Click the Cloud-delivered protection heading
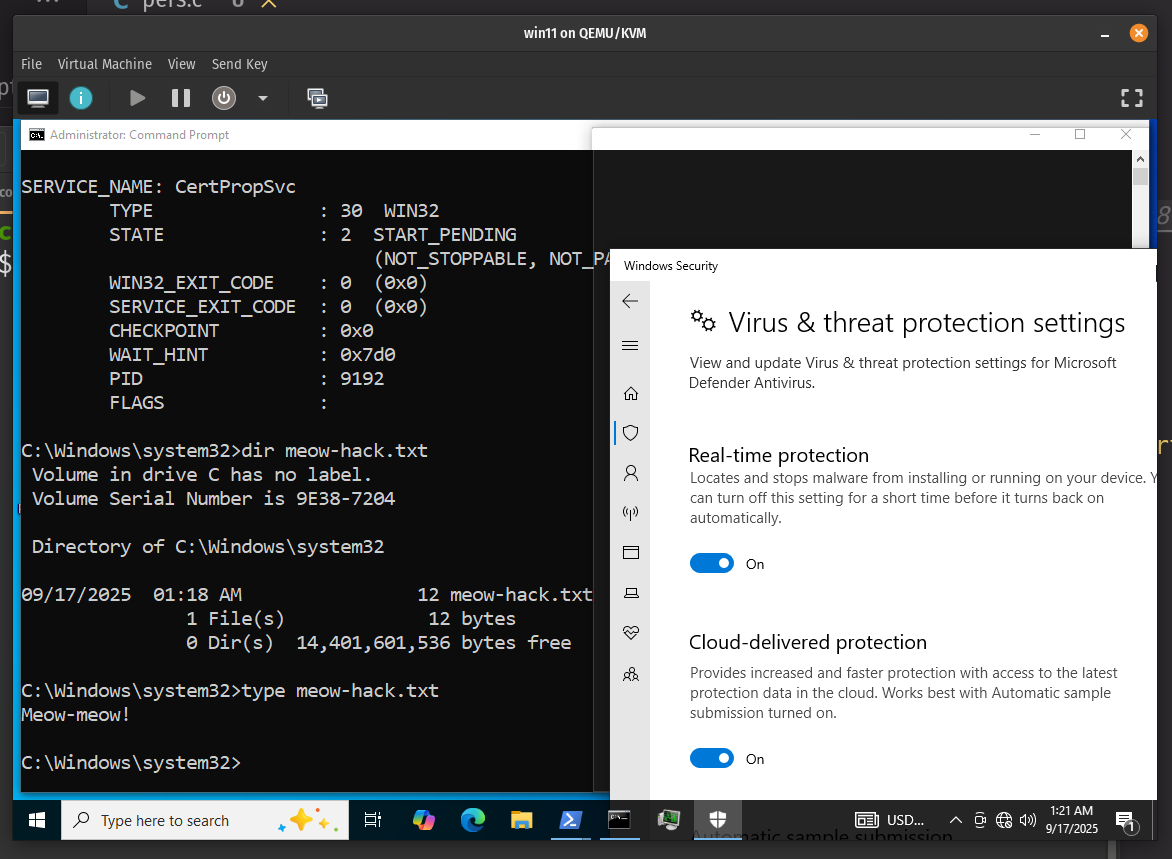Image resolution: width=1172 pixels, height=859 pixels. coord(807,642)
